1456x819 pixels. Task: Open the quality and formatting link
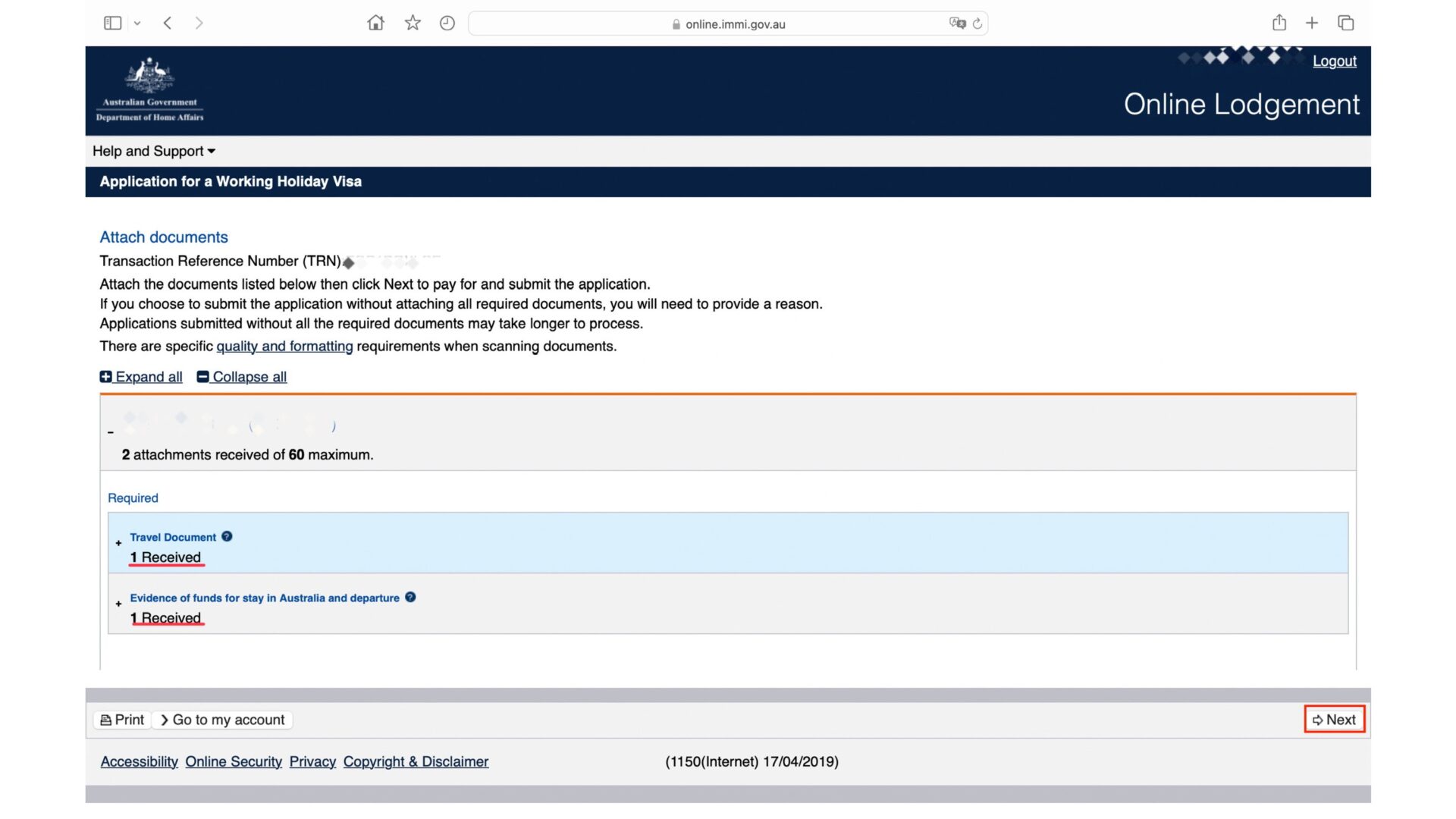[x=284, y=347]
